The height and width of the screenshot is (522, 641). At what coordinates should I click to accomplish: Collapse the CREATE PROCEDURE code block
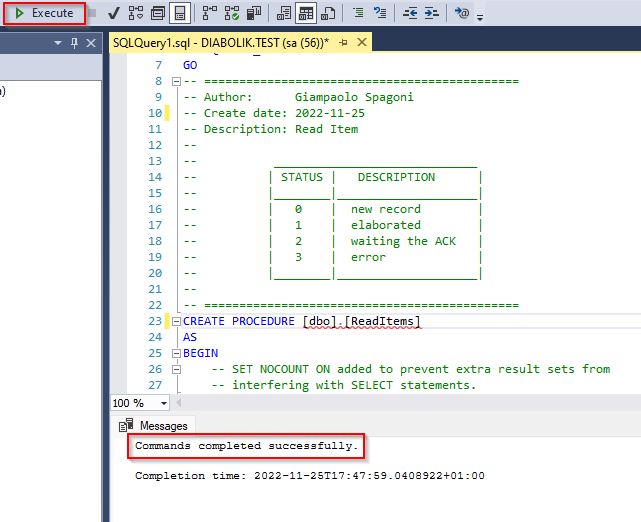(176, 322)
